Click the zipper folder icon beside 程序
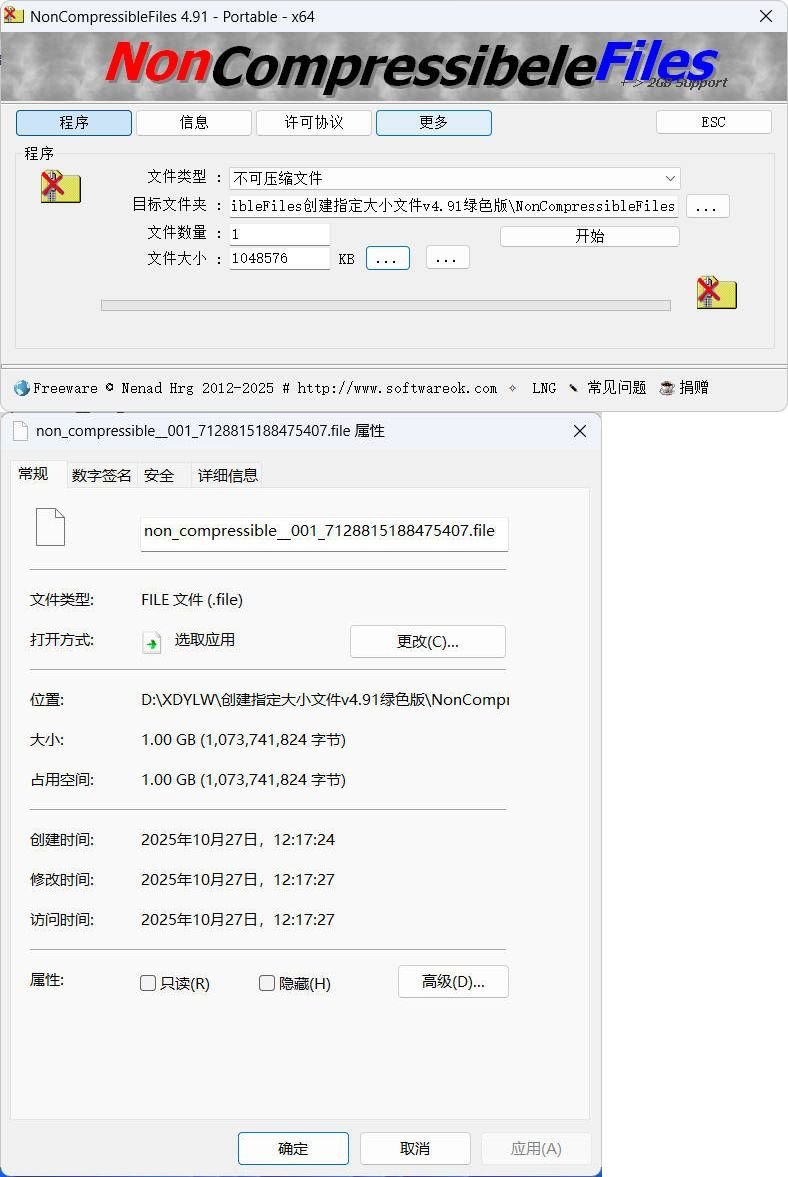Viewport: 788px width, 1177px height. [60, 187]
